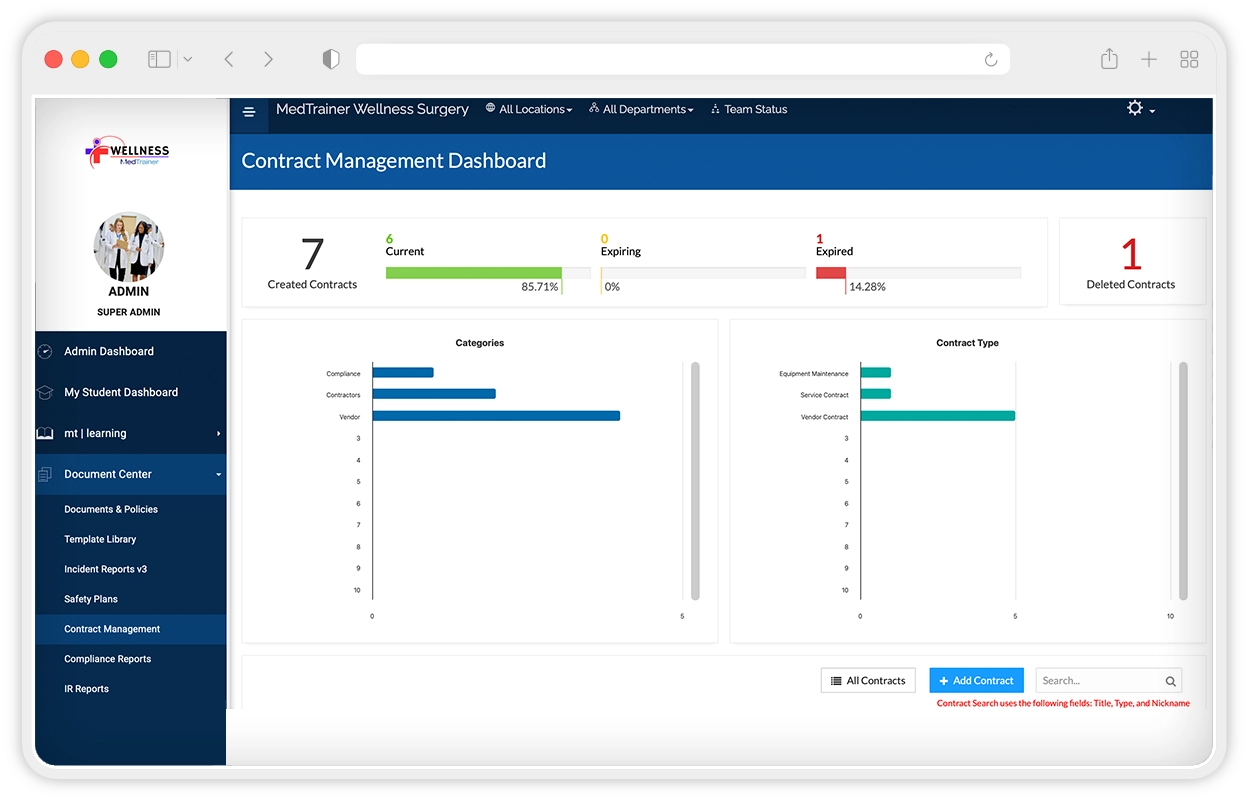The image size is (1250, 800).
Task: Click the search magnifier icon
Action: 1170,681
